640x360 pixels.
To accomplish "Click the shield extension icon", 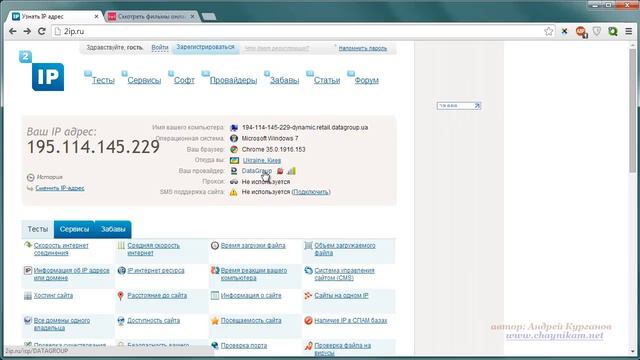I will point(597,31).
